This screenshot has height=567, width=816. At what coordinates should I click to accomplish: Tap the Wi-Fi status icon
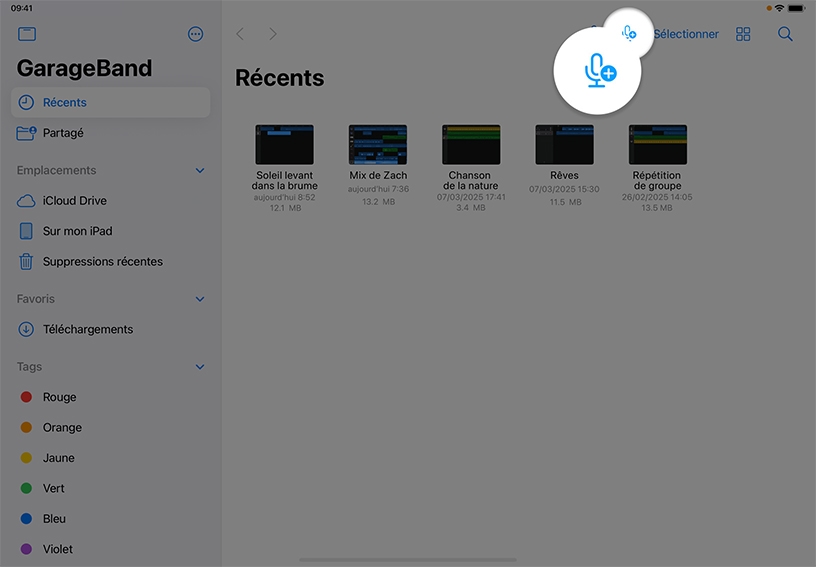tap(779, 8)
